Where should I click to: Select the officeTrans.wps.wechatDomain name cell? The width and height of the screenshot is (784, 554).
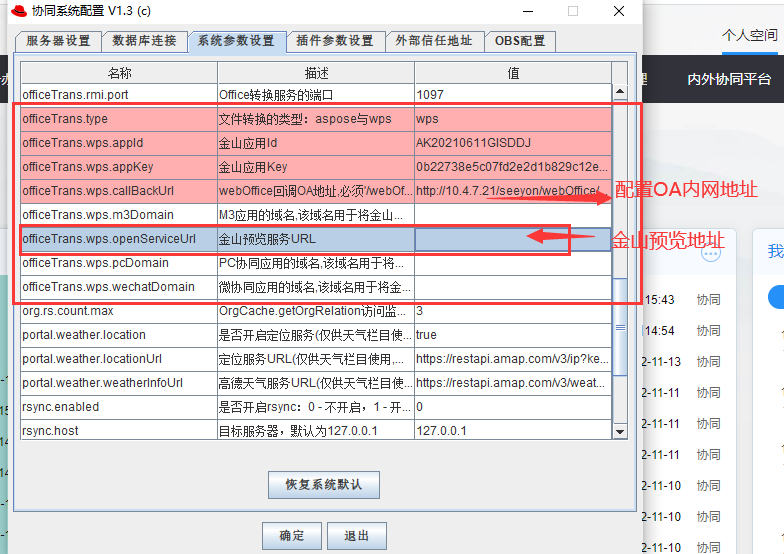(x=119, y=287)
